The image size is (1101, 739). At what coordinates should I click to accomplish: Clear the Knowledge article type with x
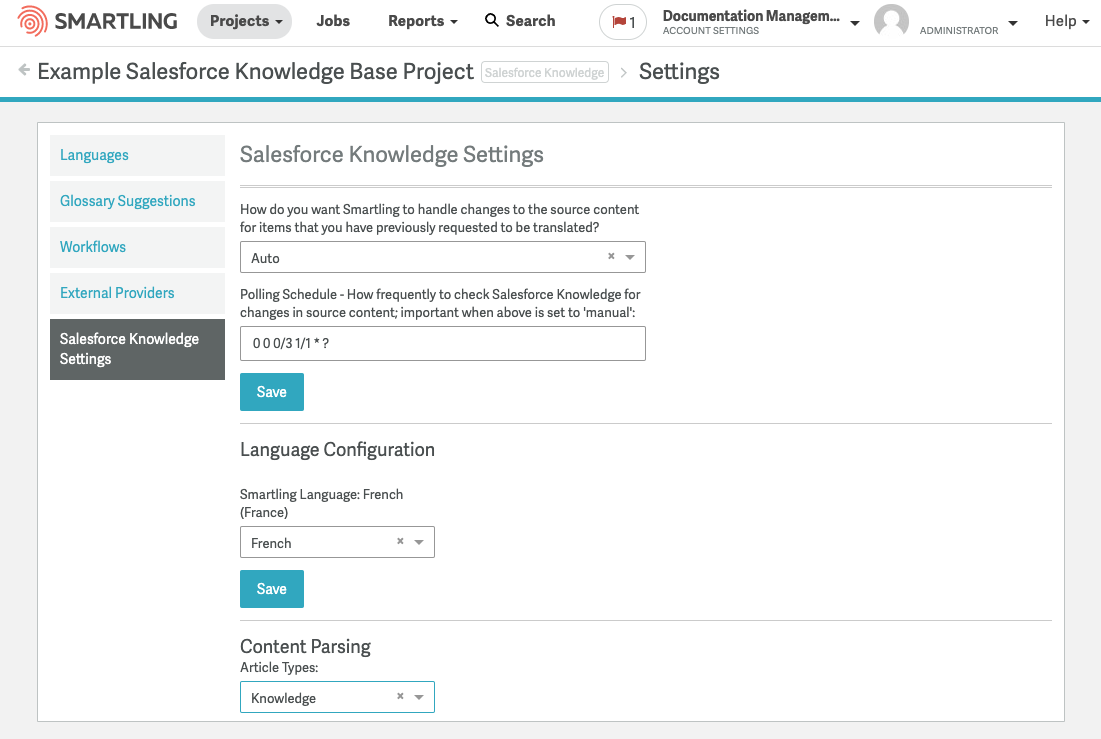(400, 696)
